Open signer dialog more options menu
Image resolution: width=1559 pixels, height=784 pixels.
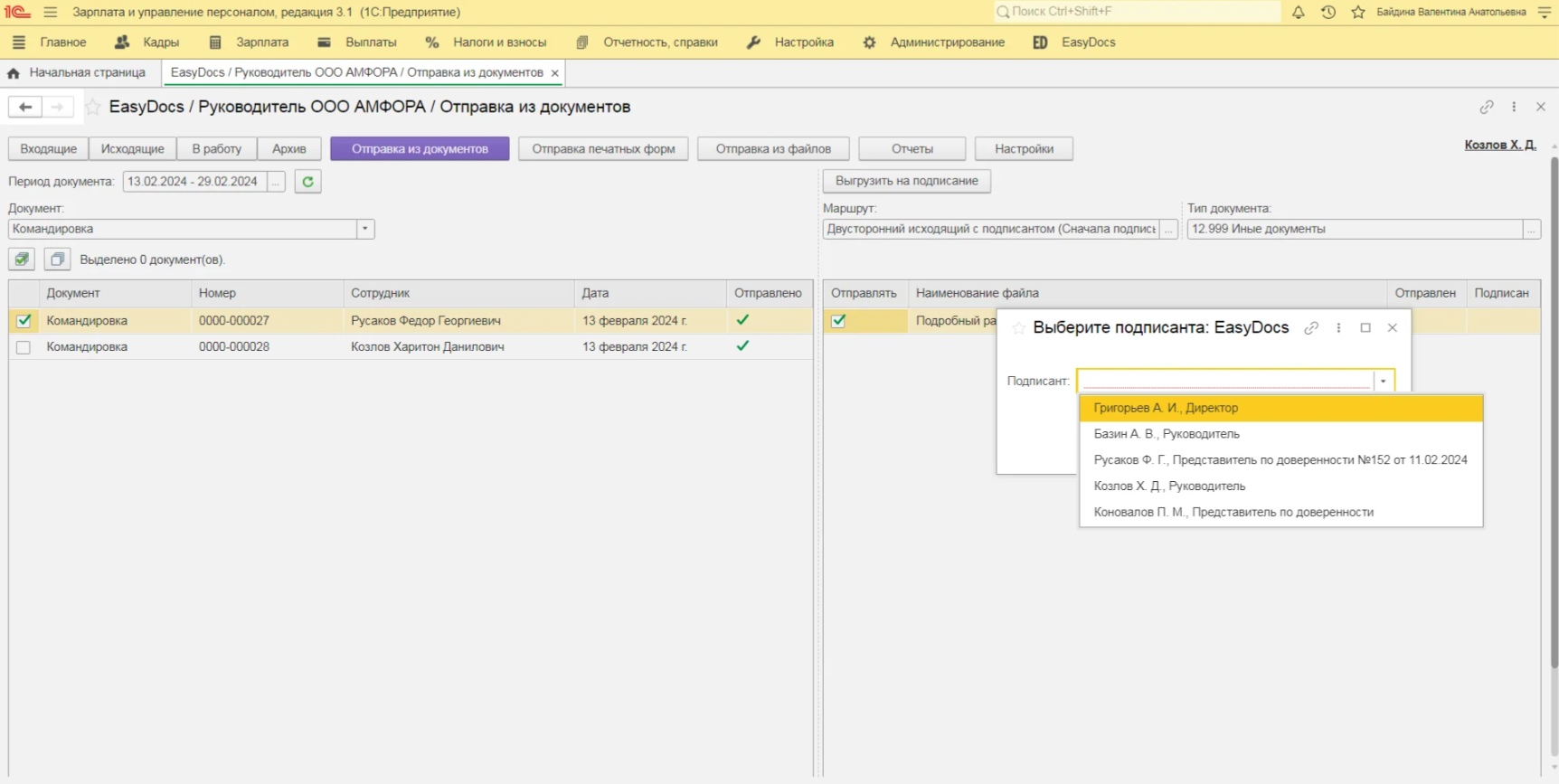pos(1338,328)
